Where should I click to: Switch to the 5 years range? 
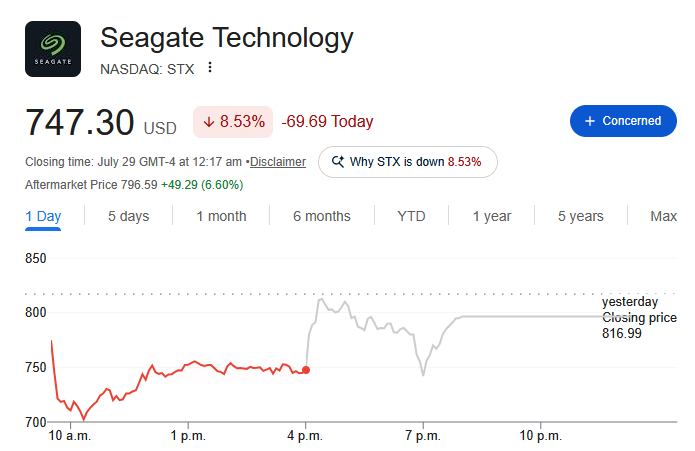[x=581, y=216]
